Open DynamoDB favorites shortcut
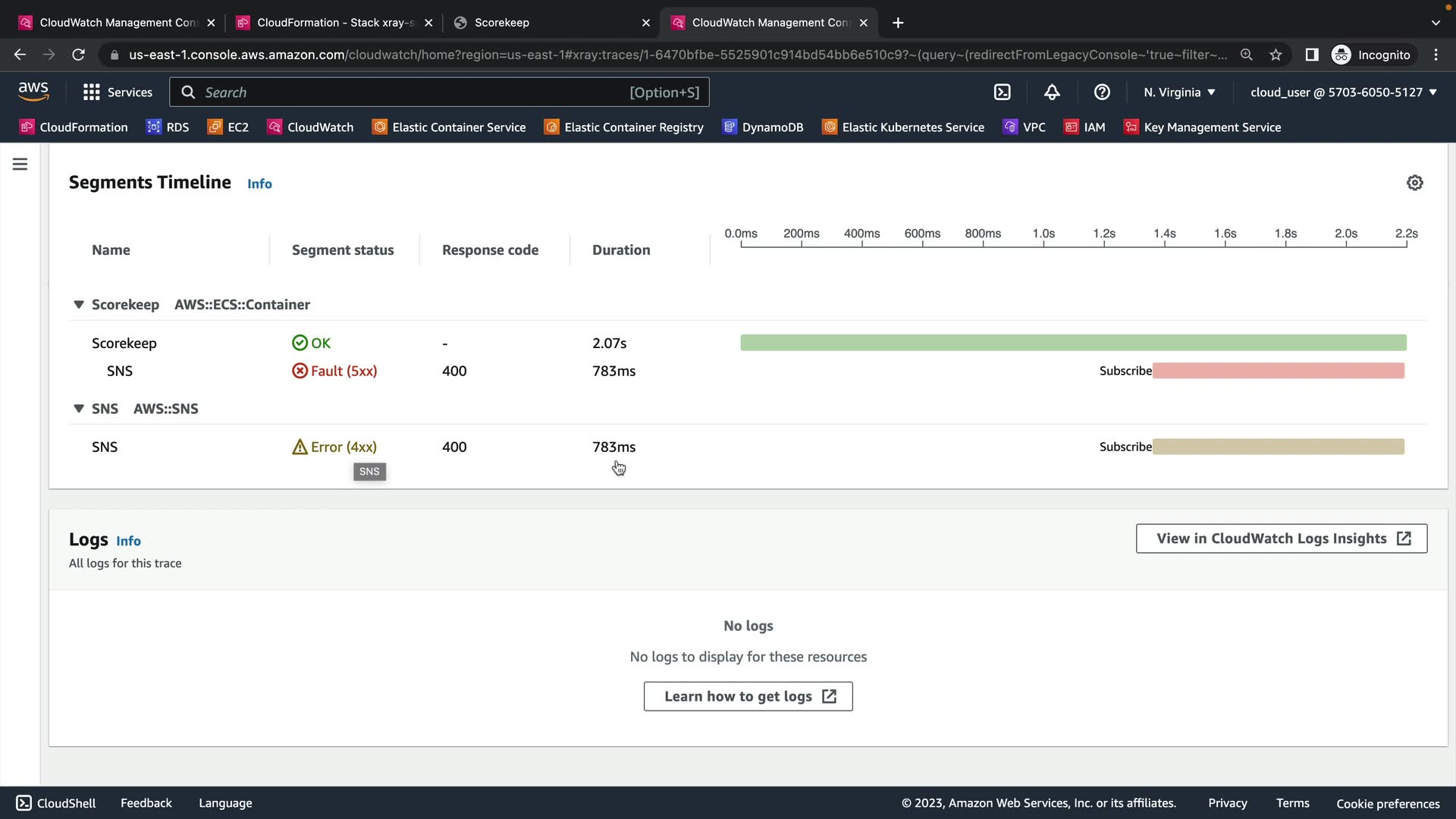This screenshot has width=1456, height=819. (x=763, y=127)
